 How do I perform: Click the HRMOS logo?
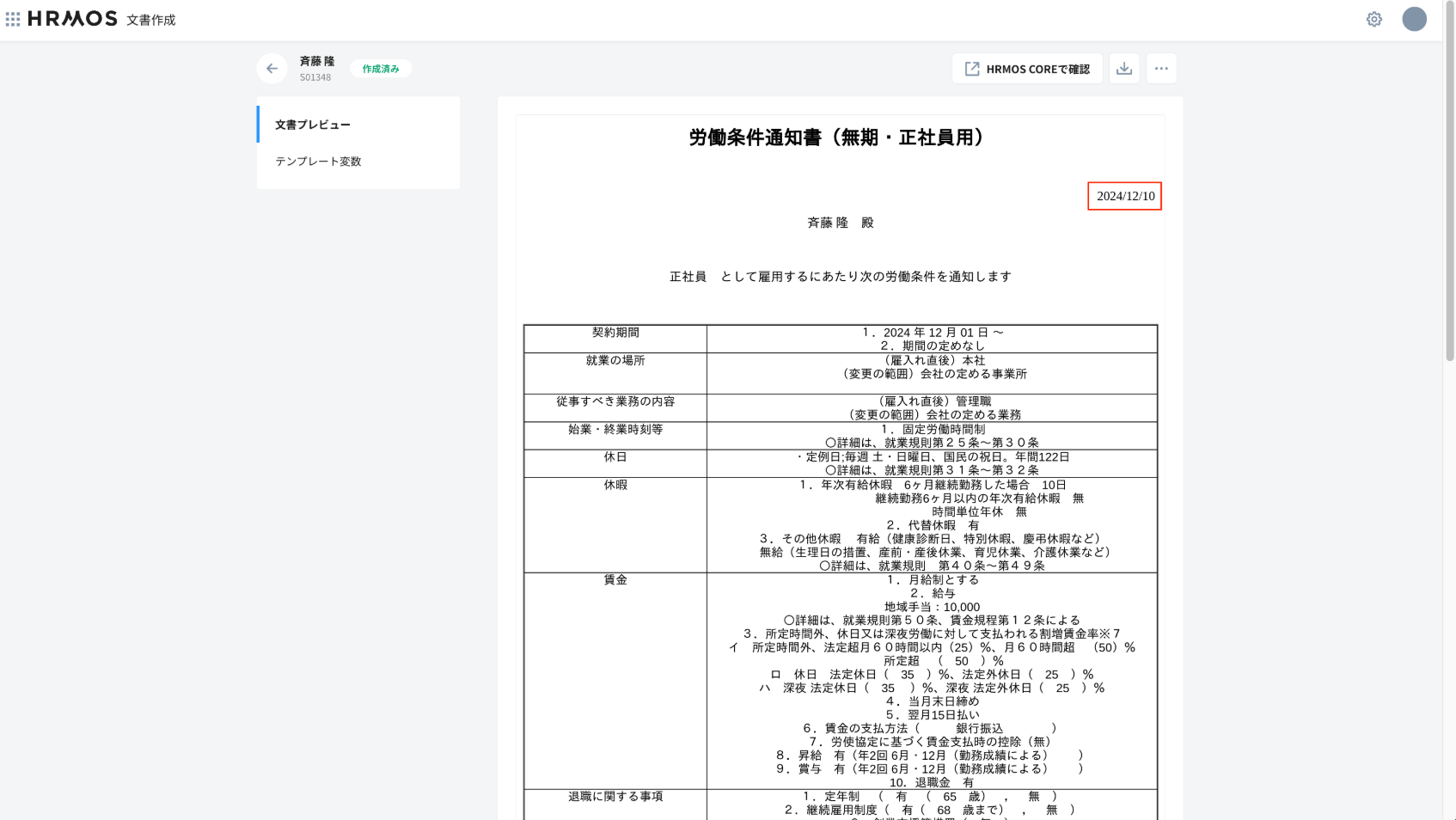coord(73,19)
